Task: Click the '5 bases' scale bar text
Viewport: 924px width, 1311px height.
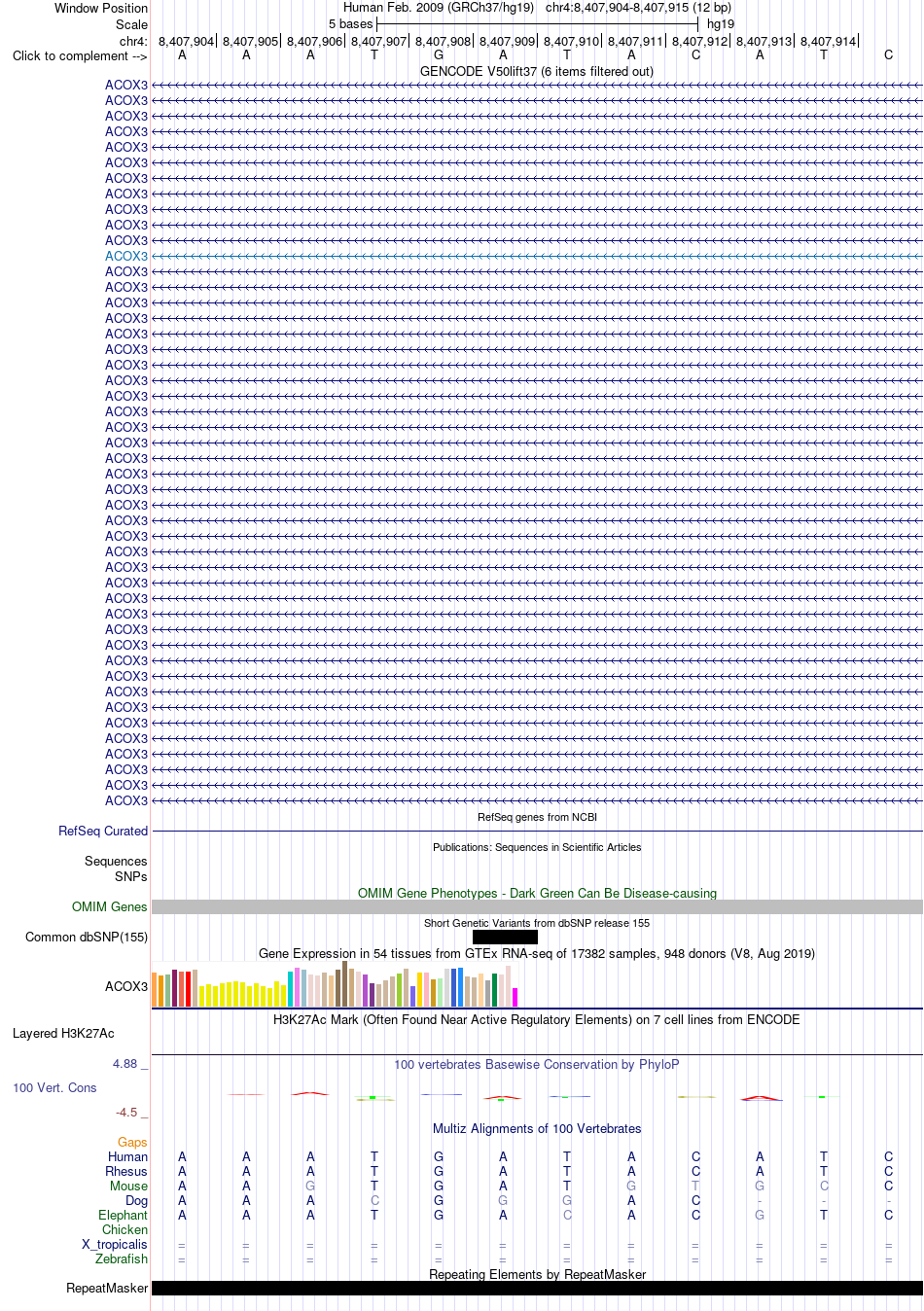Action: pos(350,23)
